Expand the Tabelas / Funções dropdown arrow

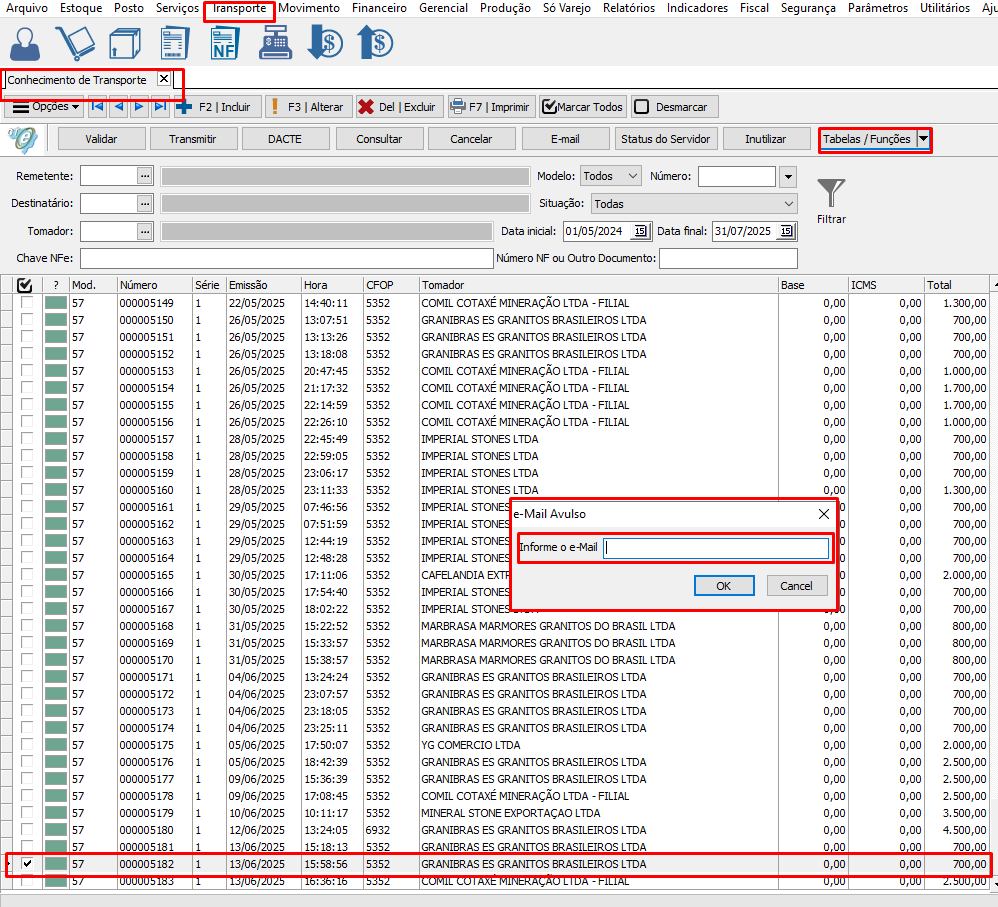click(x=924, y=139)
